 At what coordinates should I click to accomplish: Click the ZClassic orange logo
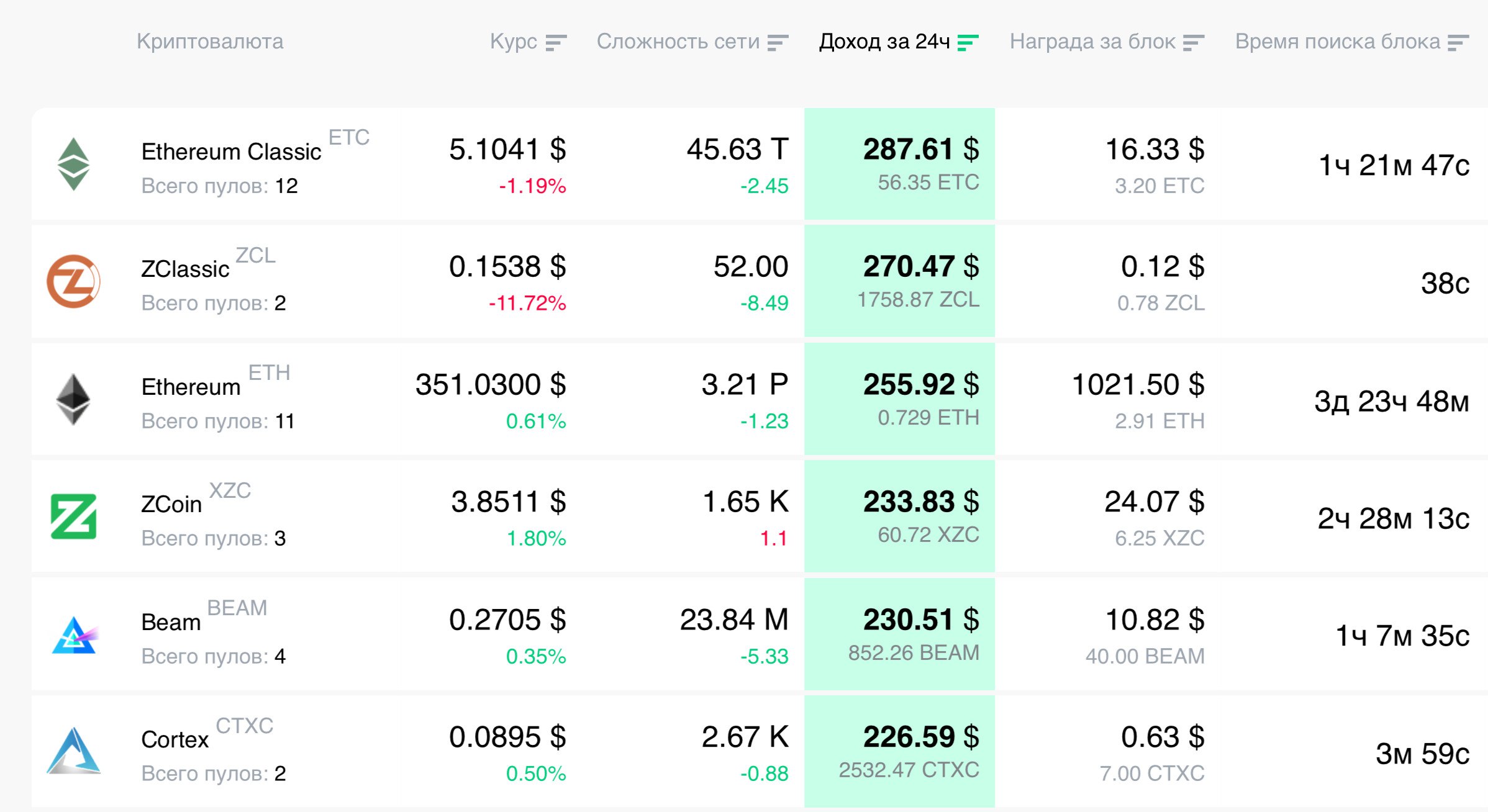coord(74,281)
